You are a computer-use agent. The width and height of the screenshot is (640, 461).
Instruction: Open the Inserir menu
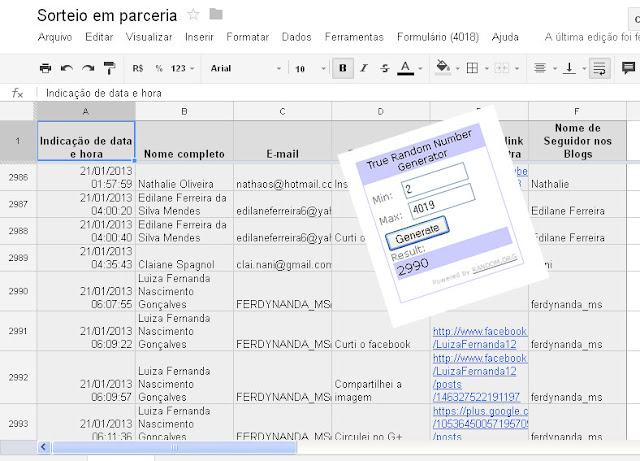pos(199,37)
